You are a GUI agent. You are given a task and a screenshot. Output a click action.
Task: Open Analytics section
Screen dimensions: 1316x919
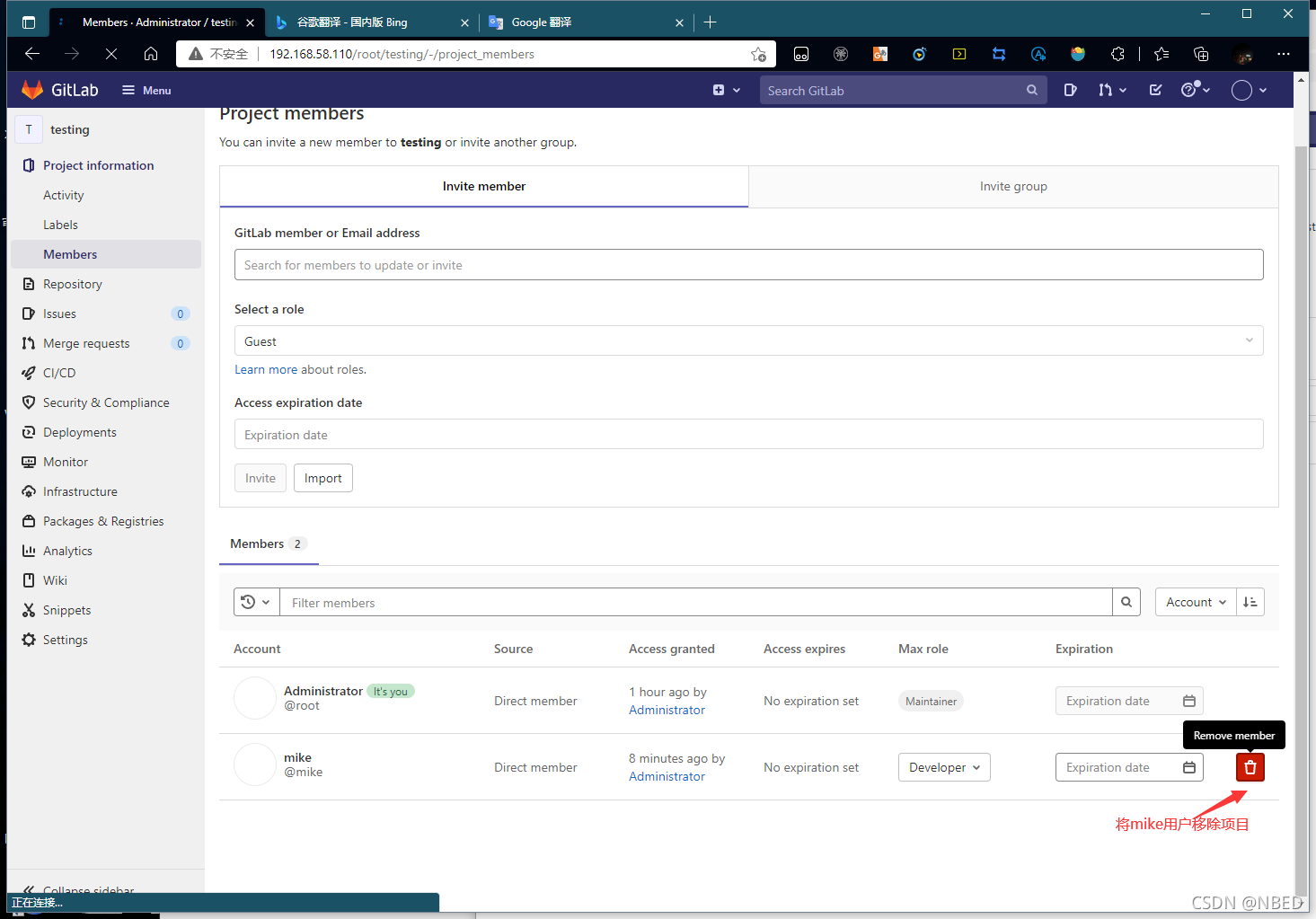click(67, 551)
